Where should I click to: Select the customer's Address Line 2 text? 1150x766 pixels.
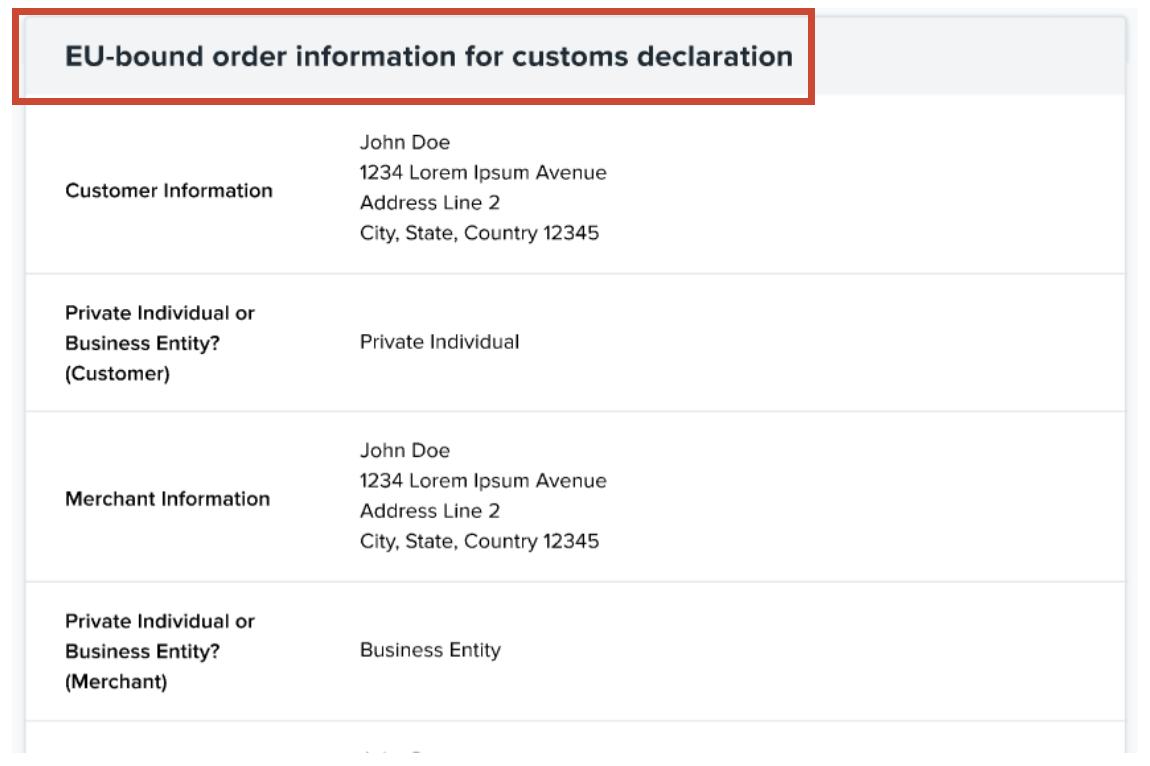pos(429,203)
